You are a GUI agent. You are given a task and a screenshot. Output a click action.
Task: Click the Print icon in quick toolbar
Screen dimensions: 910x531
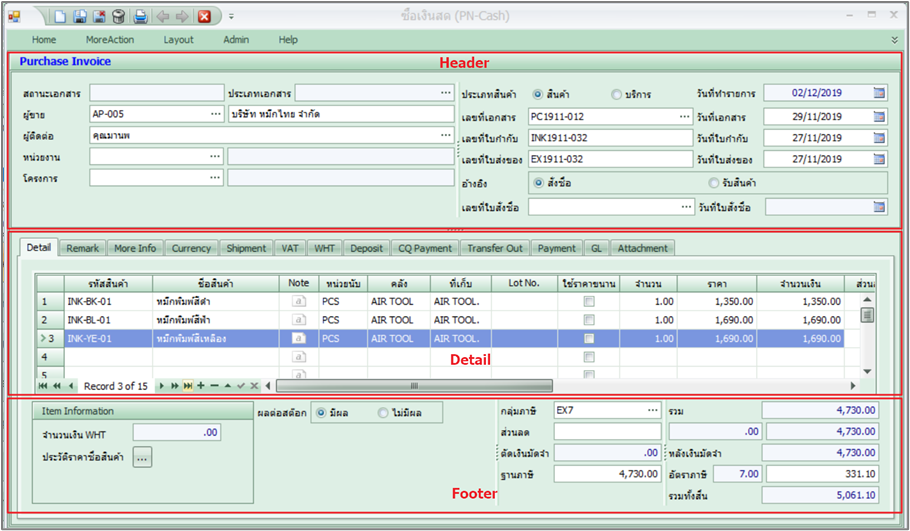click(x=141, y=16)
